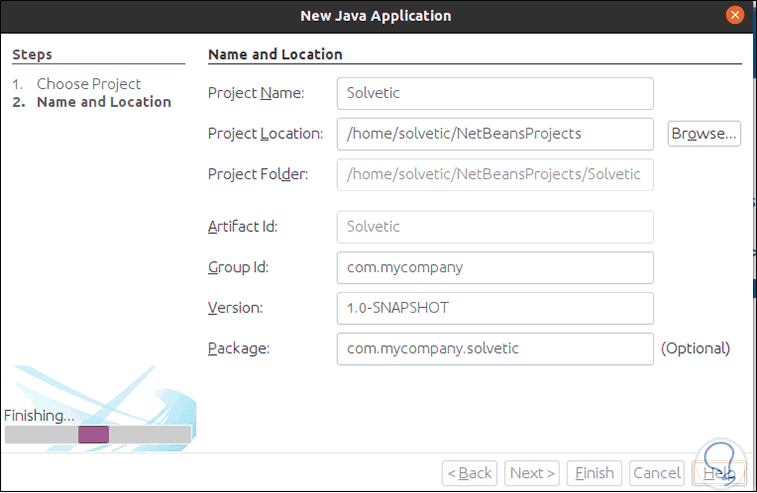Click the Project Name text field
Viewport: 757px width, 493px height.
click(495, 93)
